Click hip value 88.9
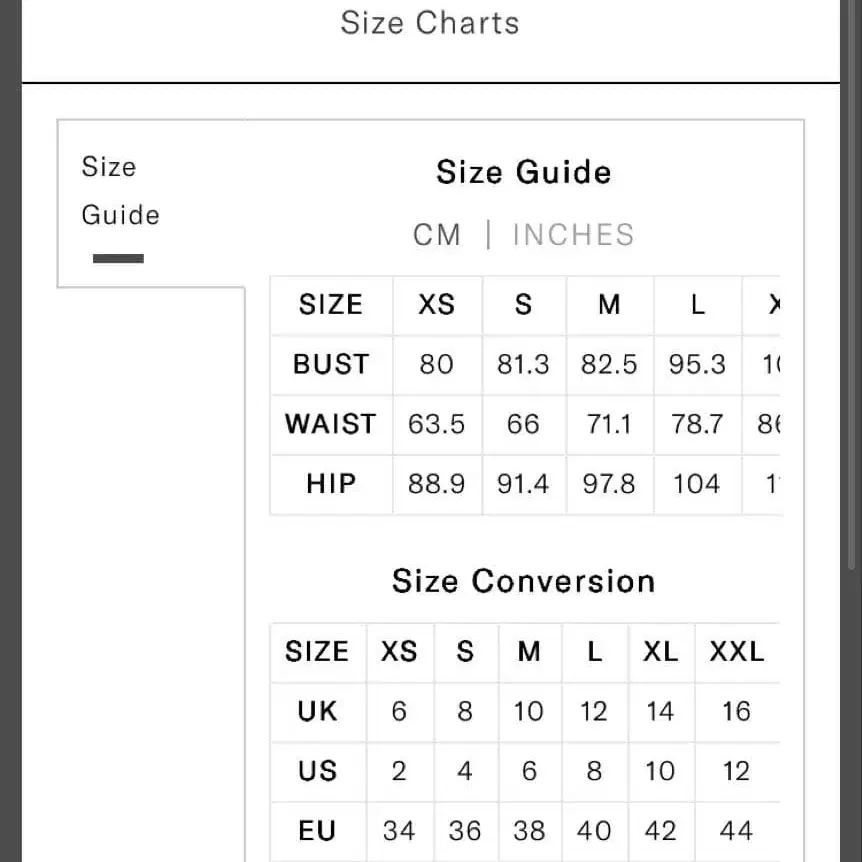The image size is (862, 862). pos(436,484)
